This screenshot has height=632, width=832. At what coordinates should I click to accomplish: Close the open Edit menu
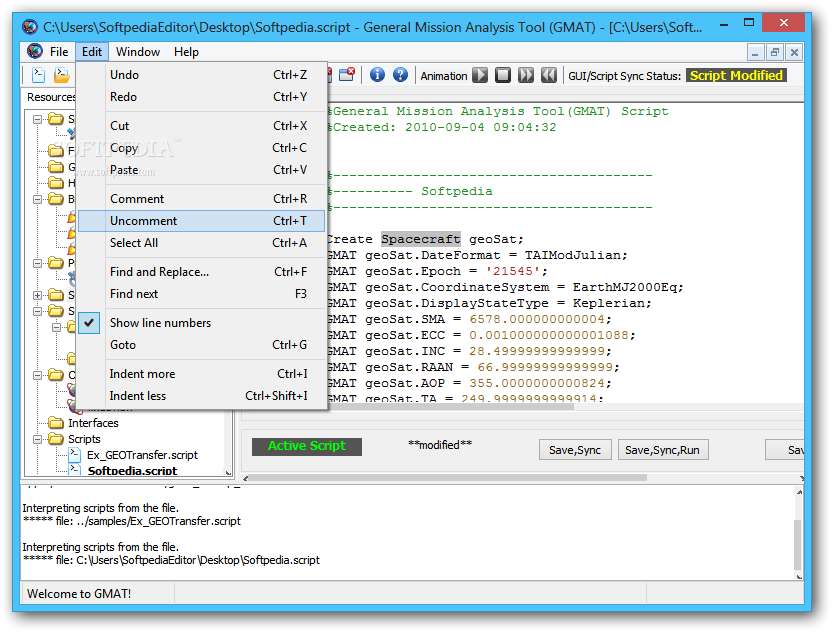point(92,52)
